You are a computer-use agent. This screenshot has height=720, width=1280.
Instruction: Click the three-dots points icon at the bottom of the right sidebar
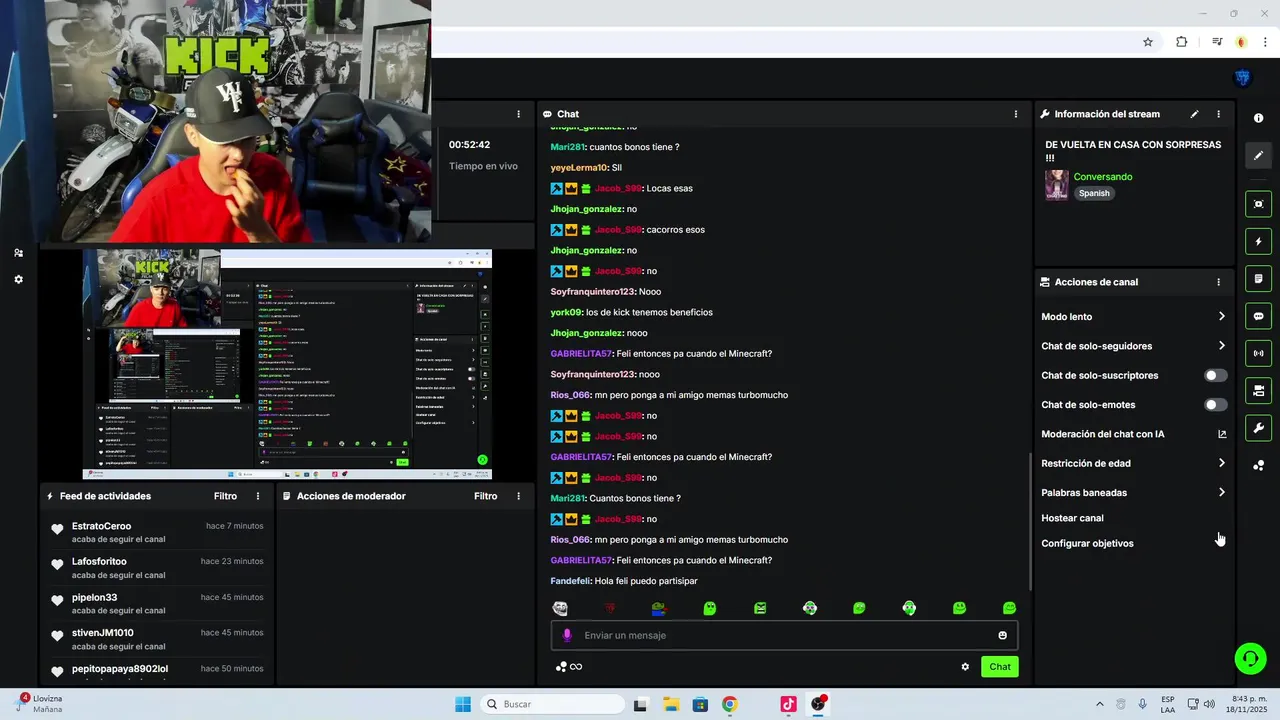1258,465
